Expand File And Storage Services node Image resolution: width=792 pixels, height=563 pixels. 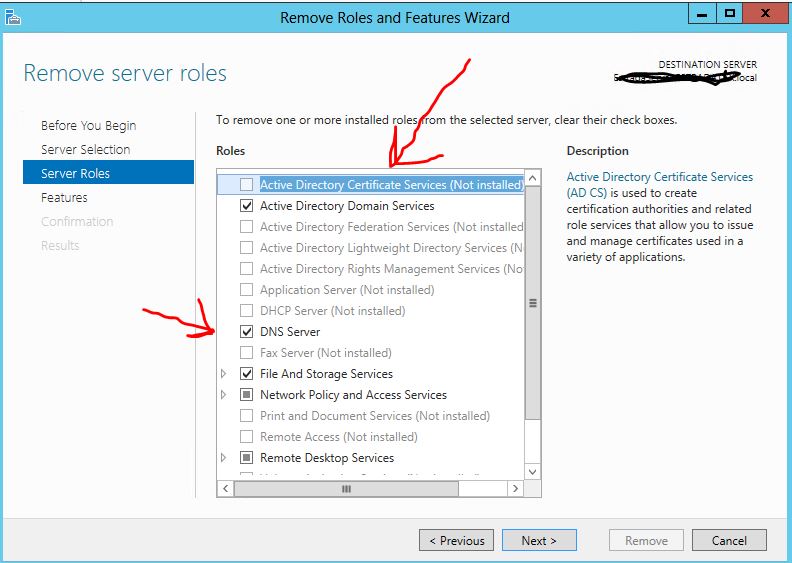coord(224,374)
